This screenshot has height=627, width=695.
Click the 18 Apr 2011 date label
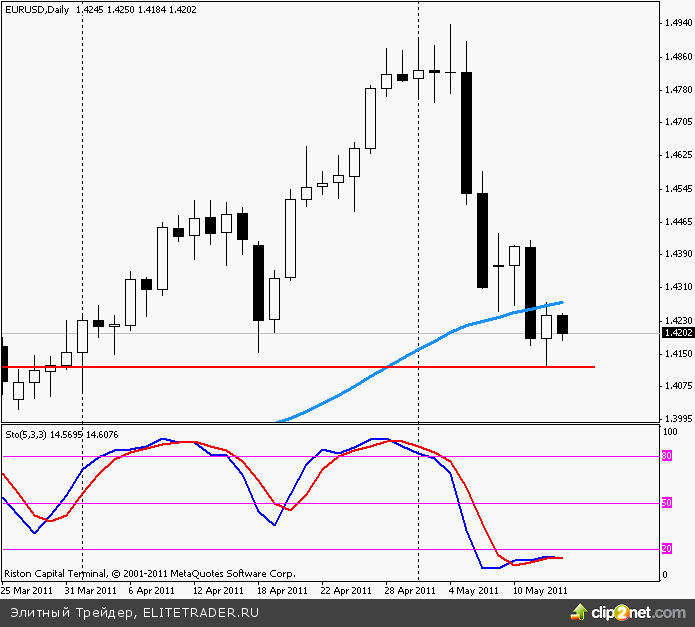[282, 590]
